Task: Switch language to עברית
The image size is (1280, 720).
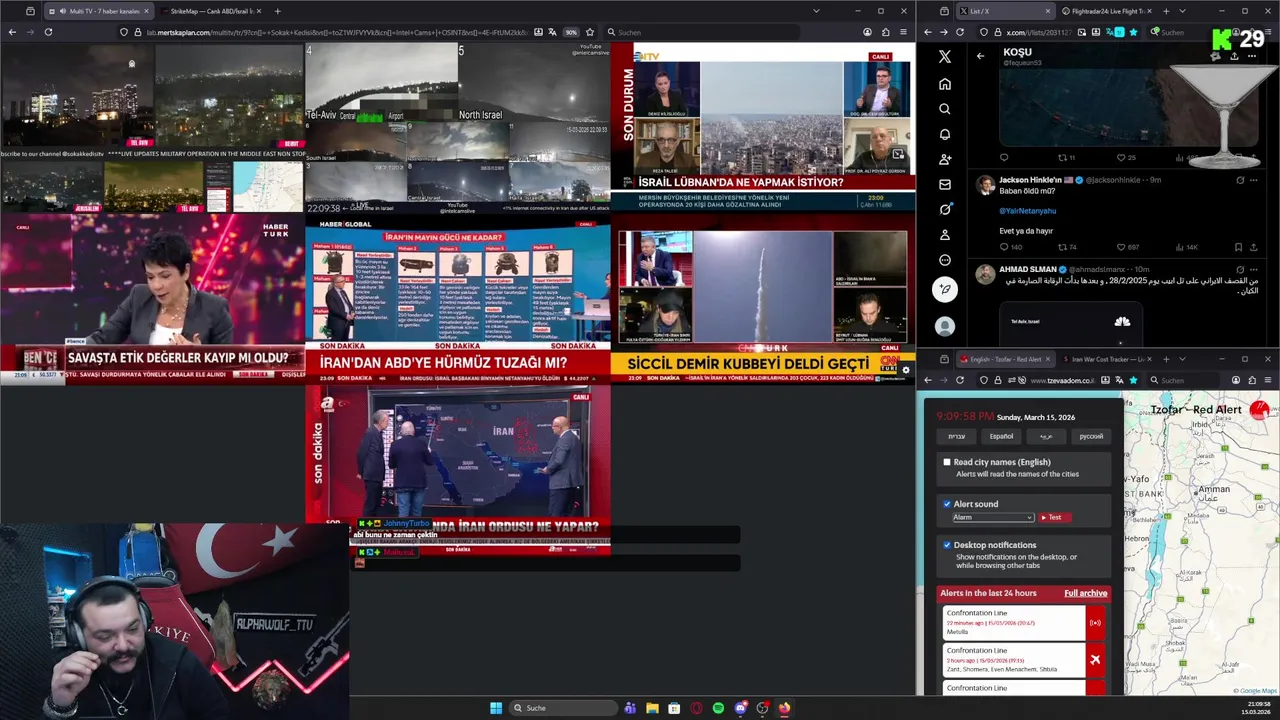Action: (x=956, y=436)
